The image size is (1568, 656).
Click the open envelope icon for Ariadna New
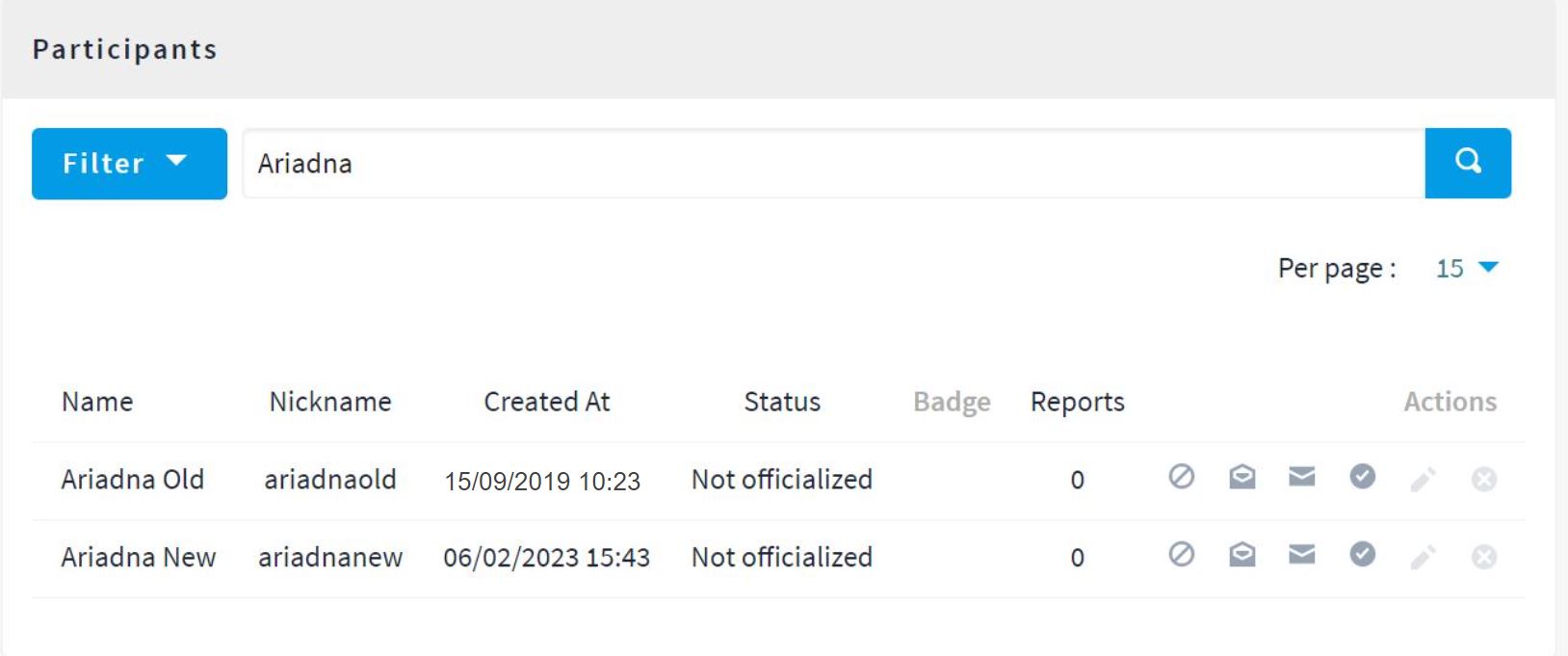(1242, 554)
